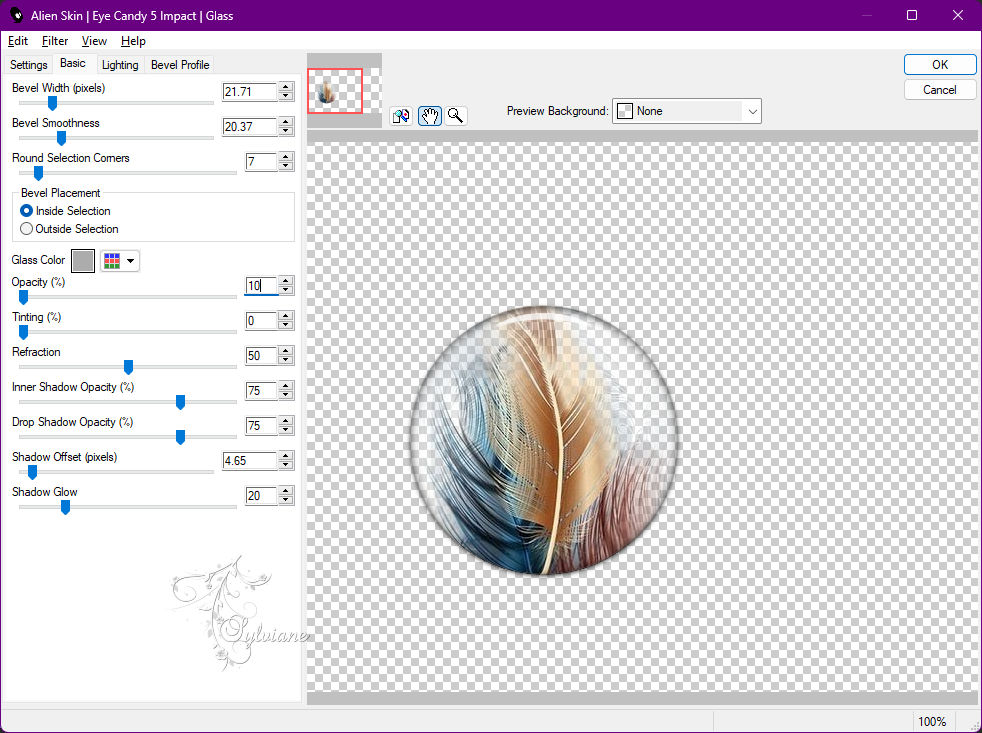Click the Drop Shadow Opacity slider handle
This screenshot has width=982, height=733.
(180, 437)
